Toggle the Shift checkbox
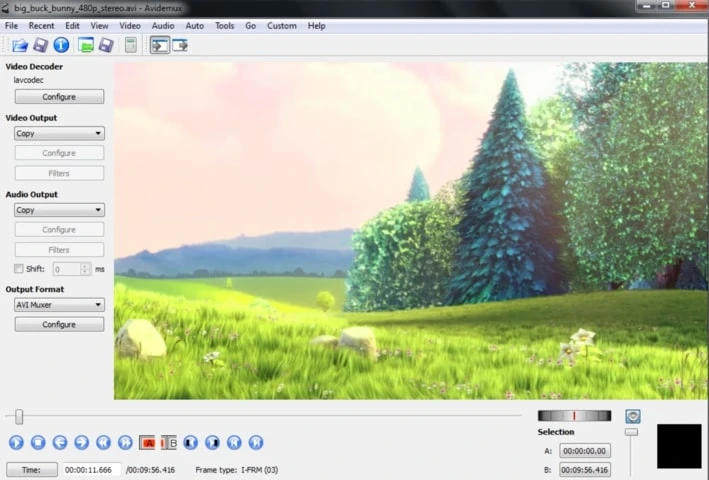This screenshot has width=709, height=480. coord(19,269)
